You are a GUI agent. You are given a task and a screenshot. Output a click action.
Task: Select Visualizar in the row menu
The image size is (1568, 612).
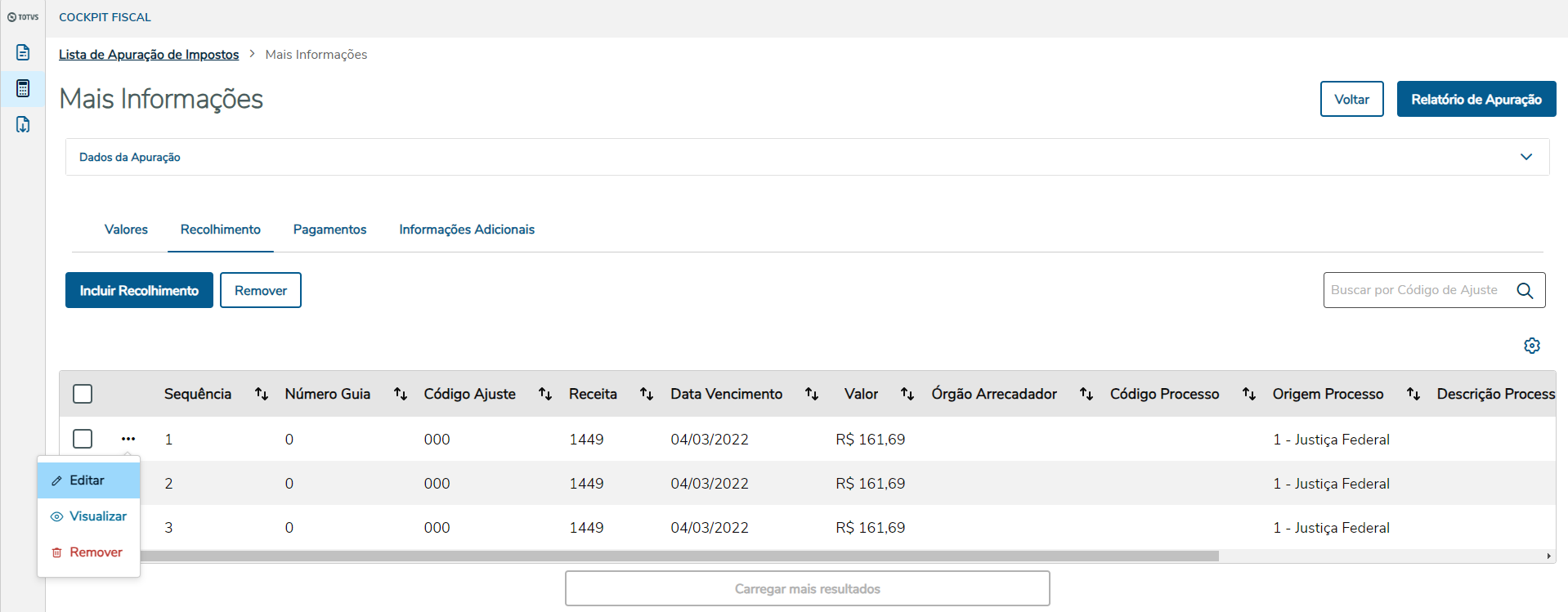[x=97, y=516]
